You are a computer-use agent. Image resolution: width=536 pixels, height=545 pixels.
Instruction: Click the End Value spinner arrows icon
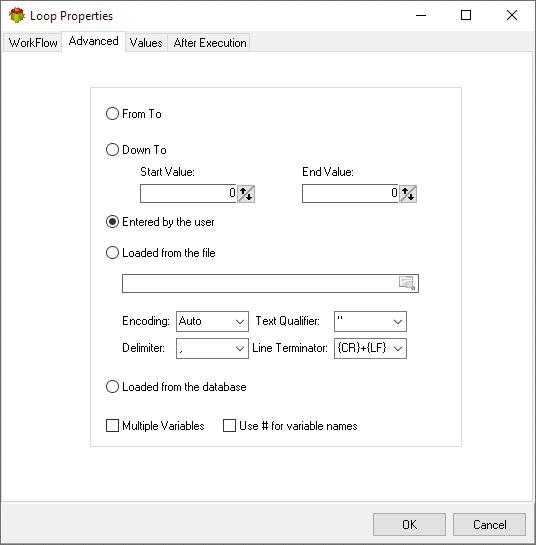coord(408,194)
